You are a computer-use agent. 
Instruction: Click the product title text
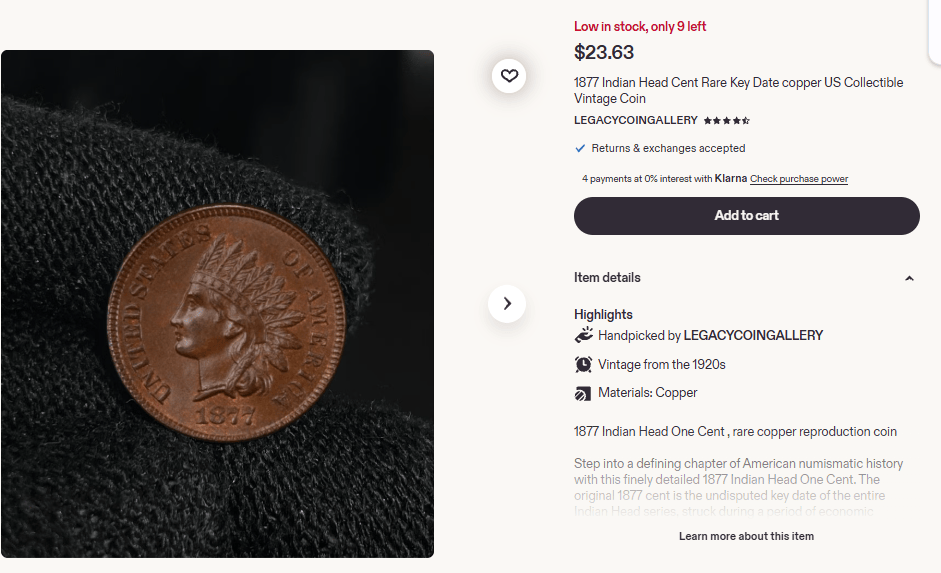738,90
